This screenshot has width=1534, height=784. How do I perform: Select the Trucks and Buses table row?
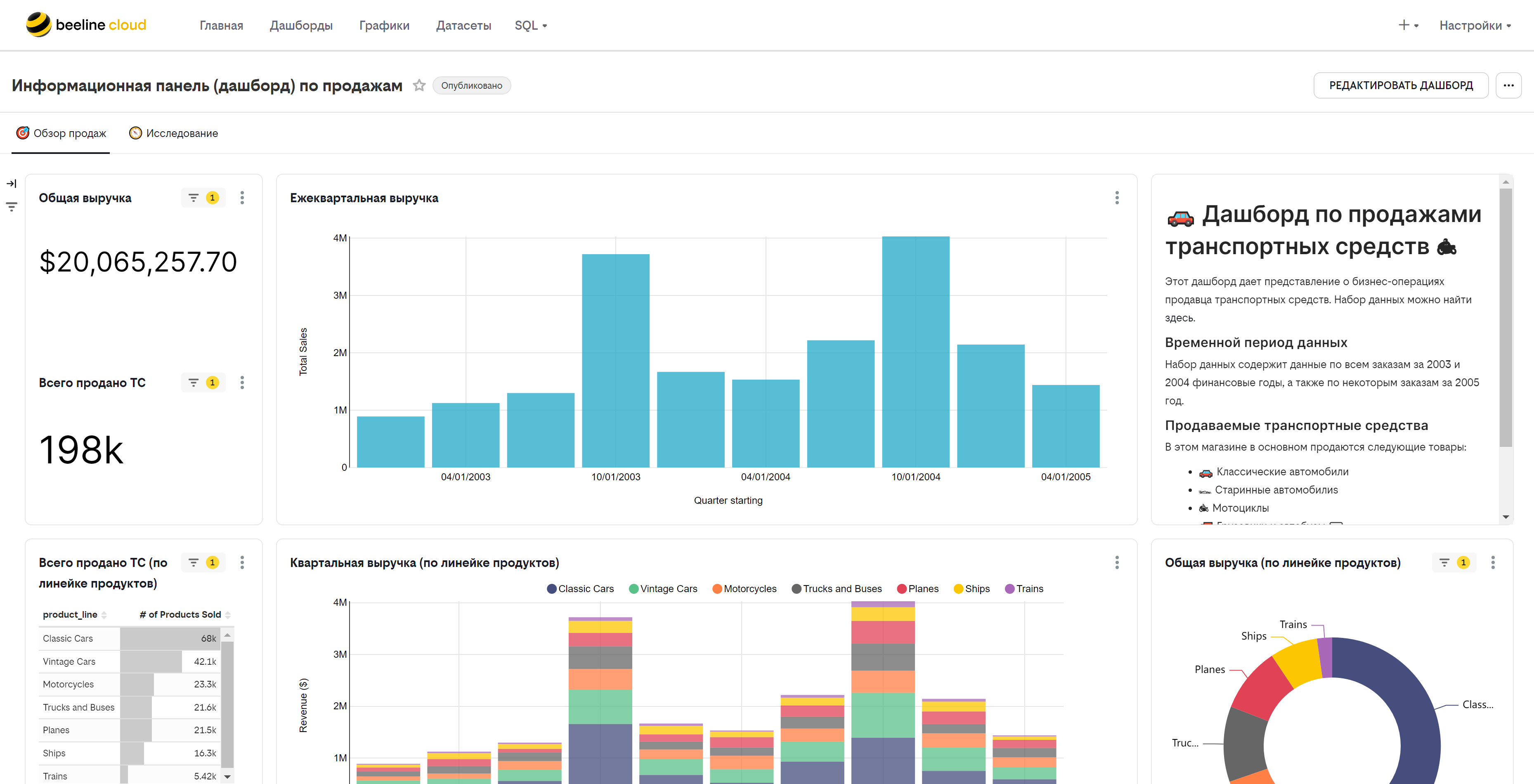click(130, 707)
